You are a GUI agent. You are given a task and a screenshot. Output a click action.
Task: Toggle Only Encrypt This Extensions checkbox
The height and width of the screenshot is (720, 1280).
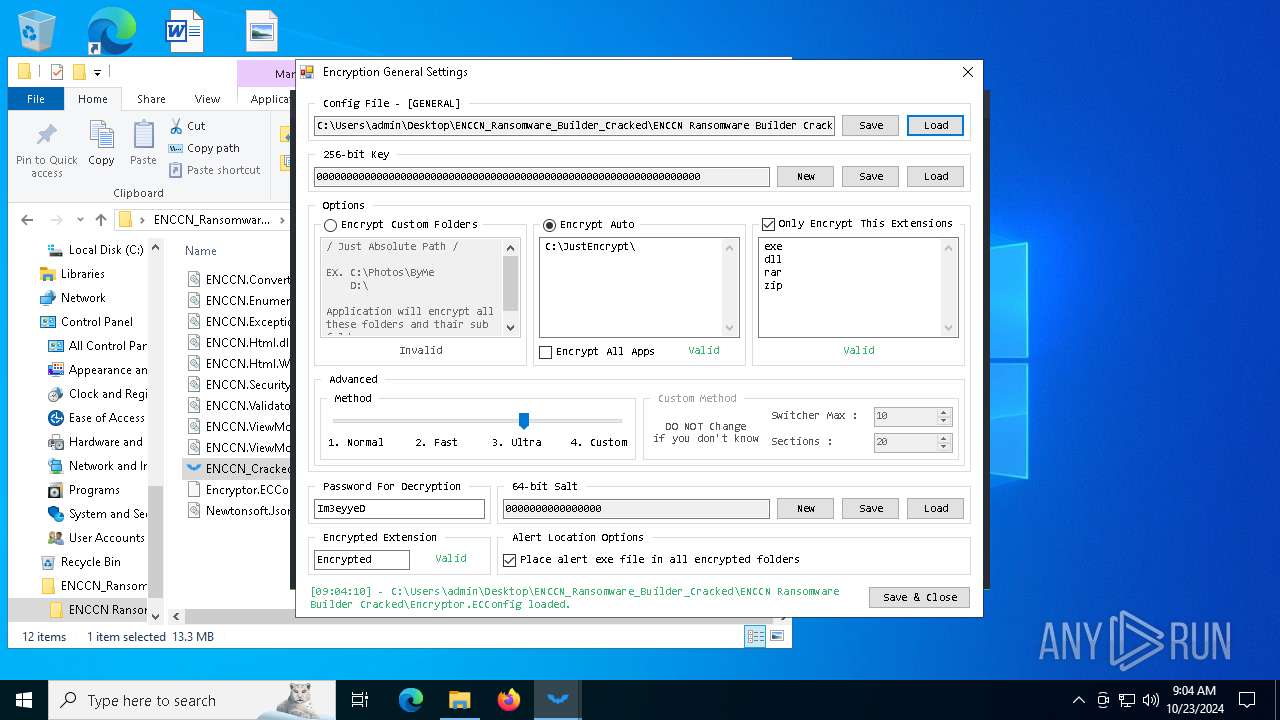768,224
